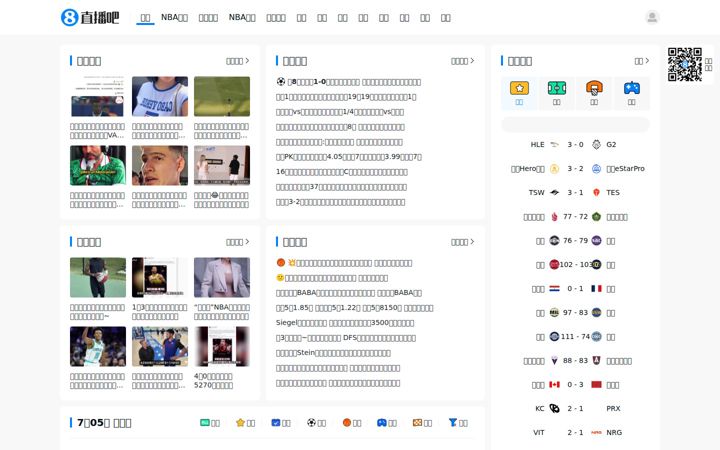Click the QR code image

(685, 65)
